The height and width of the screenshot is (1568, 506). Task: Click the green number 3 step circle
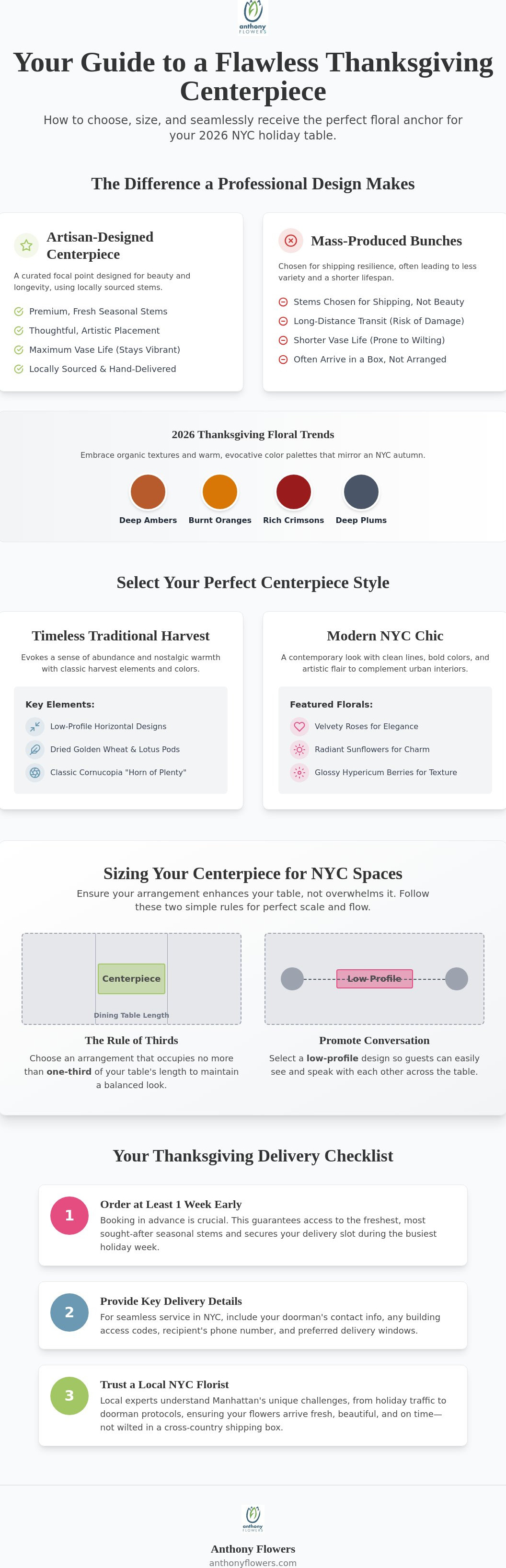point(69,1395)
